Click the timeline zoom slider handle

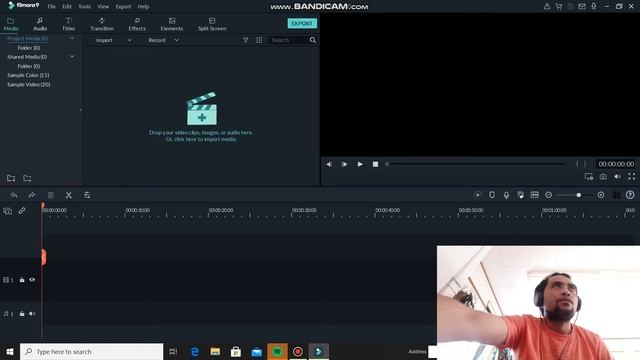pos(578,195)
